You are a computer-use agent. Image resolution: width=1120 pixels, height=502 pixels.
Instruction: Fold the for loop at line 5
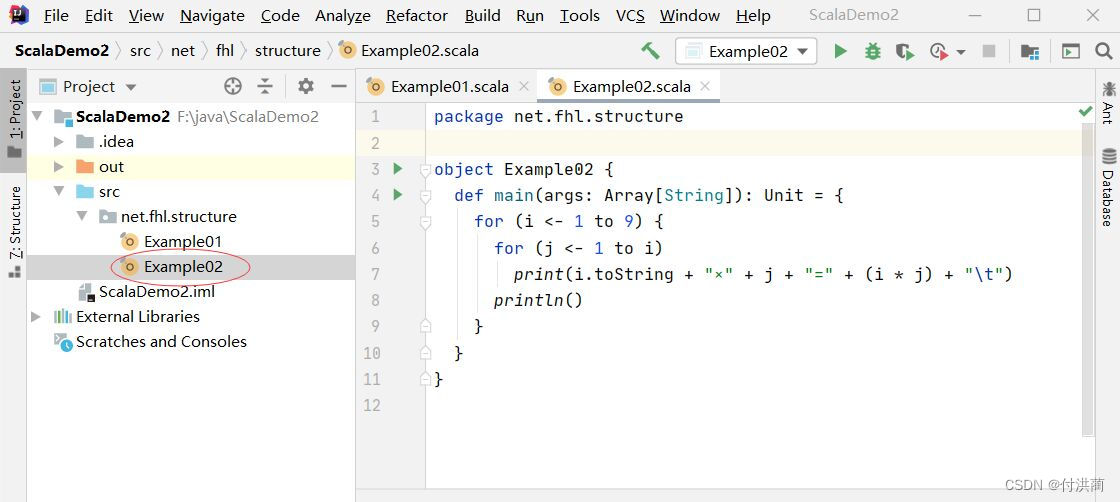(x=426, y=222)
